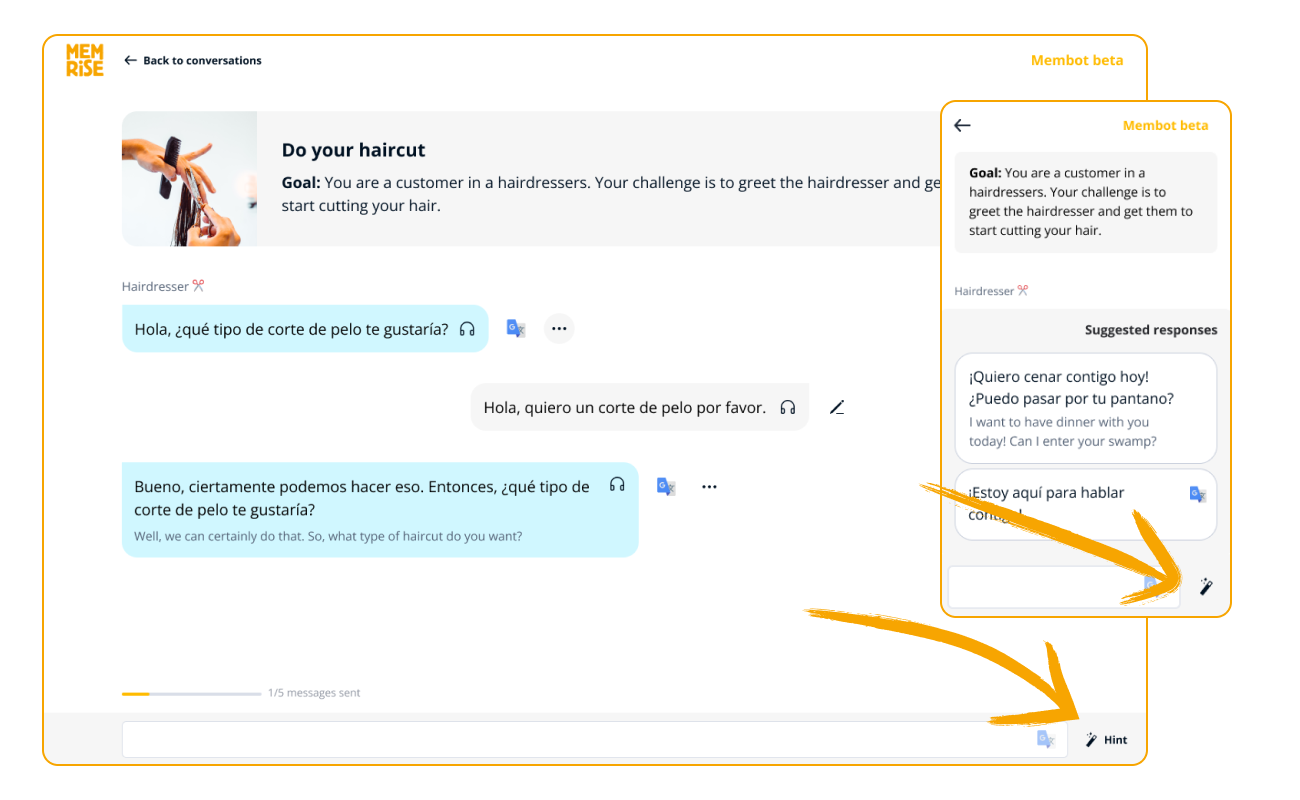Select the '¡Estoy aquí para hablar' suggestion
This screenshot has width=1300, height=800.
1060,503
